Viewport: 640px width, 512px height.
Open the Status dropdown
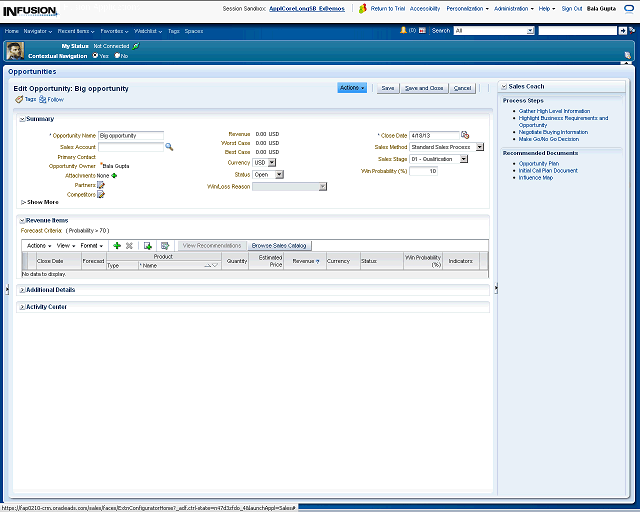pyautogui.click(x=272, y=174)
